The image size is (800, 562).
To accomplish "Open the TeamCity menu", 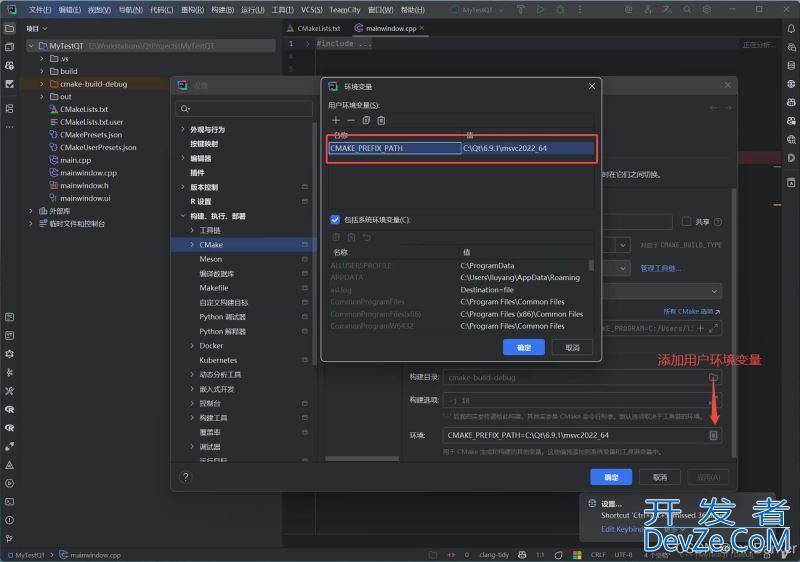I will tap(345, 10).
